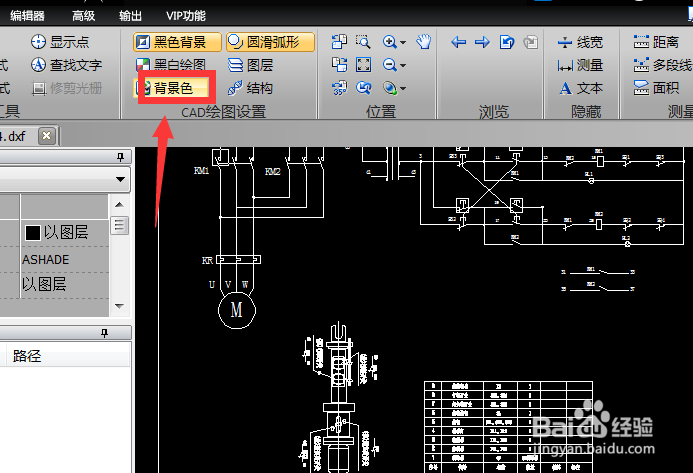
Task: Click rotate clockwise icon in 位置 group
Action: pos(339,65)
